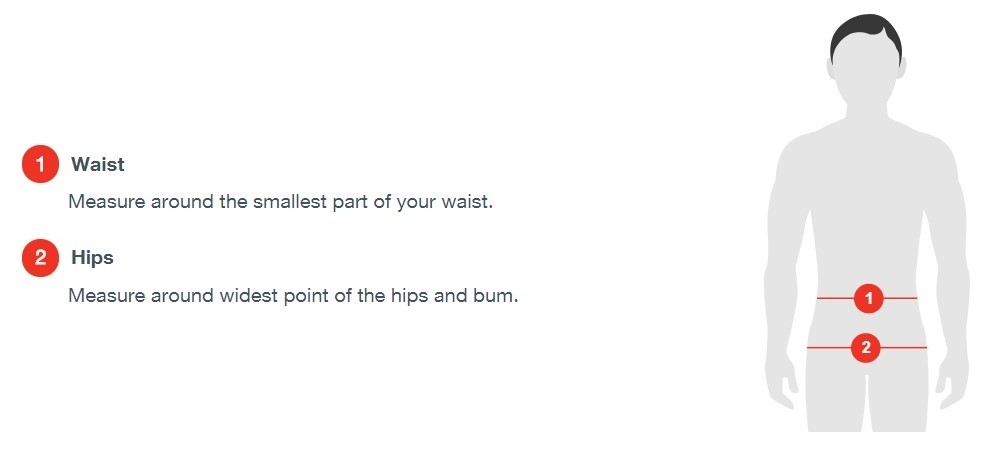The width and height of the screenshot is (986, 449).
Task: Click the Hips heading
Action: [92, 258]
